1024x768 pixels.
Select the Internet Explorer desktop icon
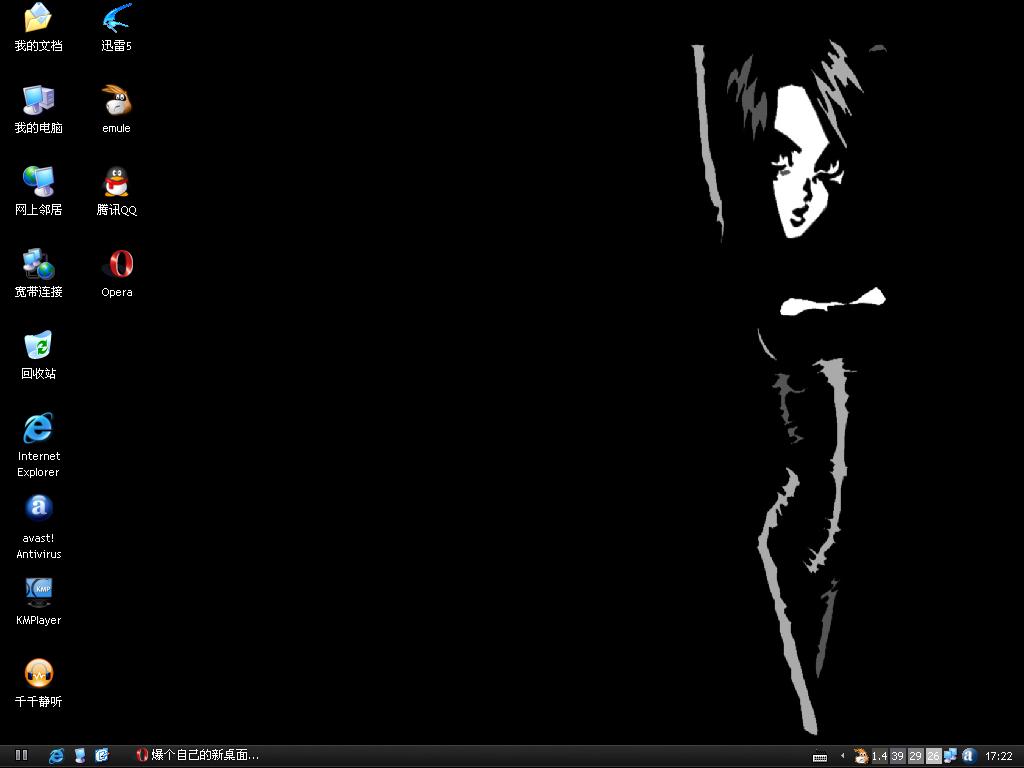point(38,429)
